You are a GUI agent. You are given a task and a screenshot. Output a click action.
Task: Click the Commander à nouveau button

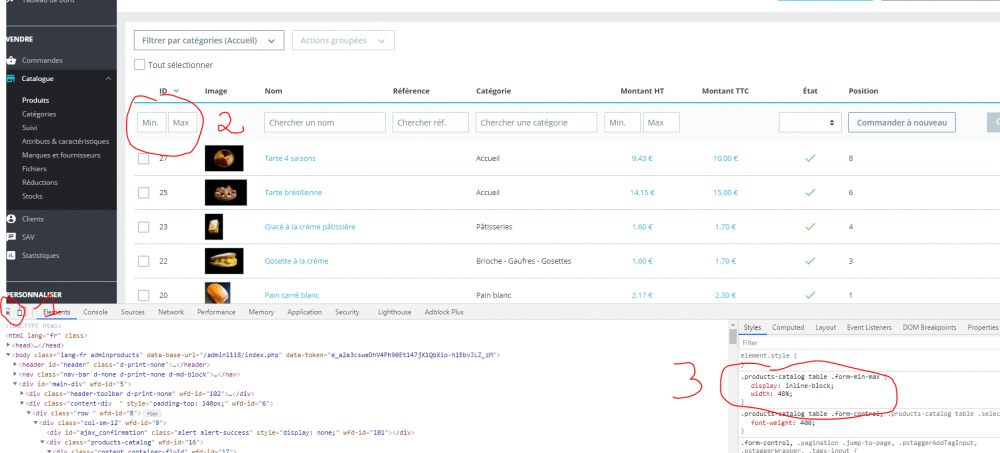point(902,122)
